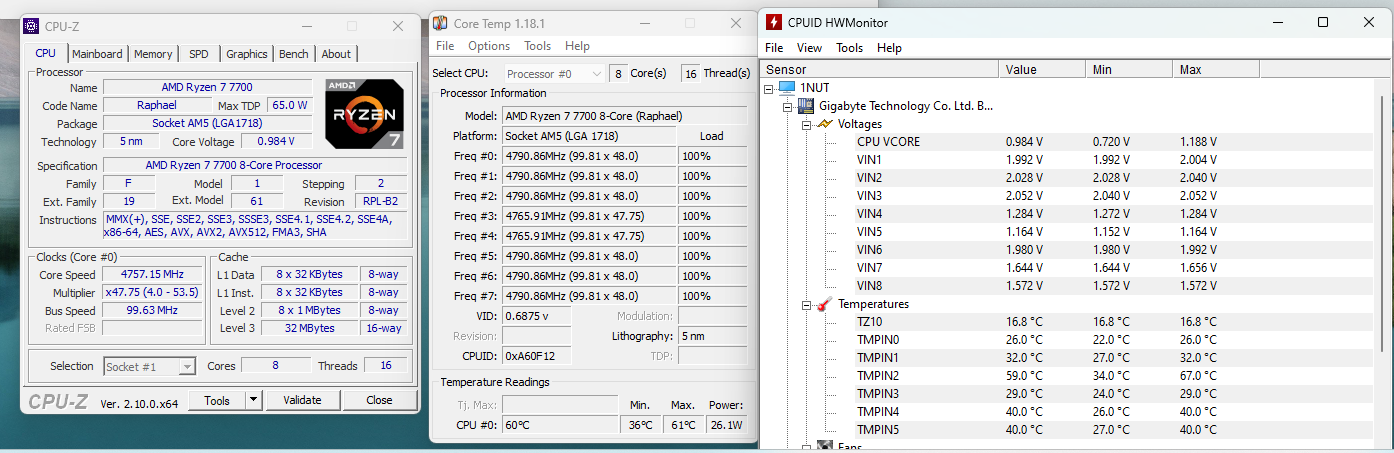Click the 1NUT computer icon in HWMonitor
The width and height of the screenshot is (1394, 453).
[787, 88]
